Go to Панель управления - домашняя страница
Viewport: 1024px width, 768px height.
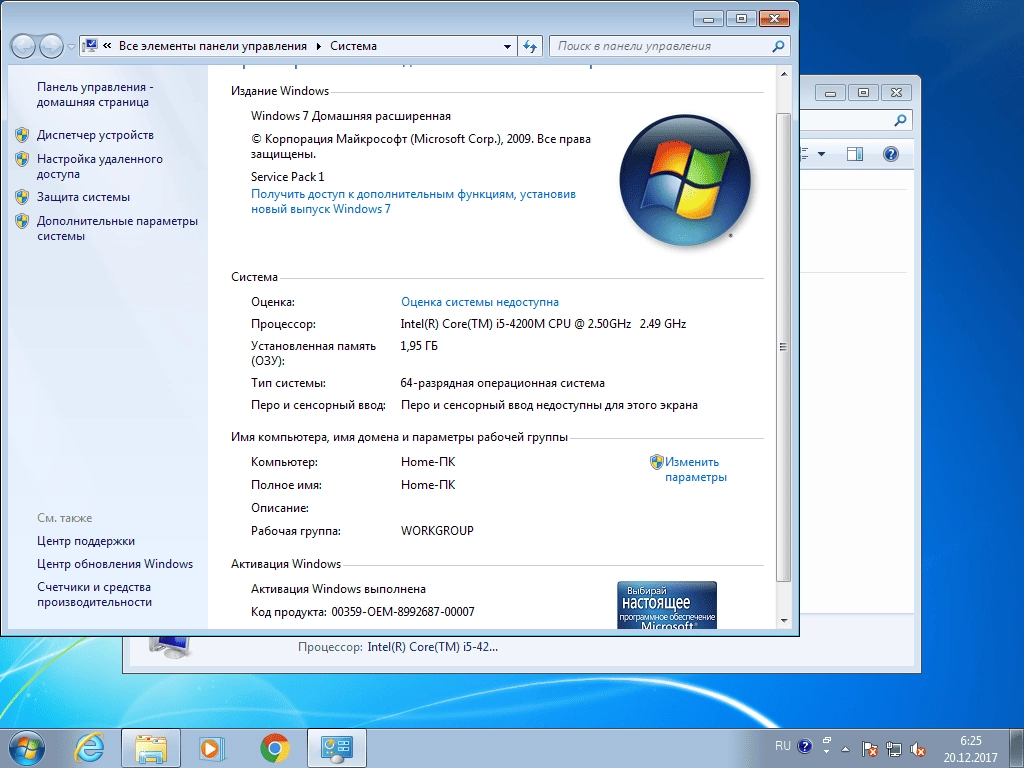click(x=95, y=95)
